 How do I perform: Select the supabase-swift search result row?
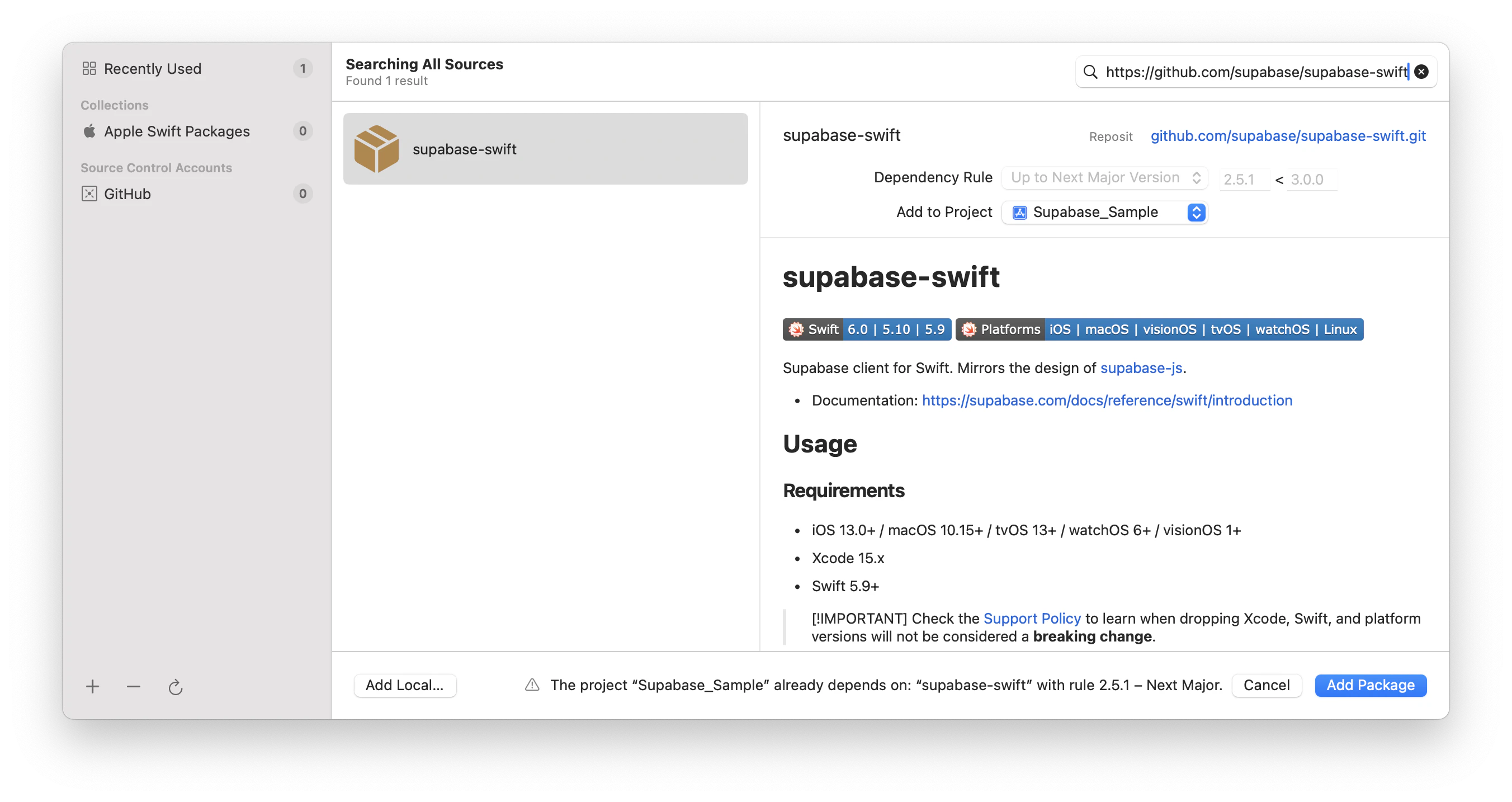click(x=545, y=149)
